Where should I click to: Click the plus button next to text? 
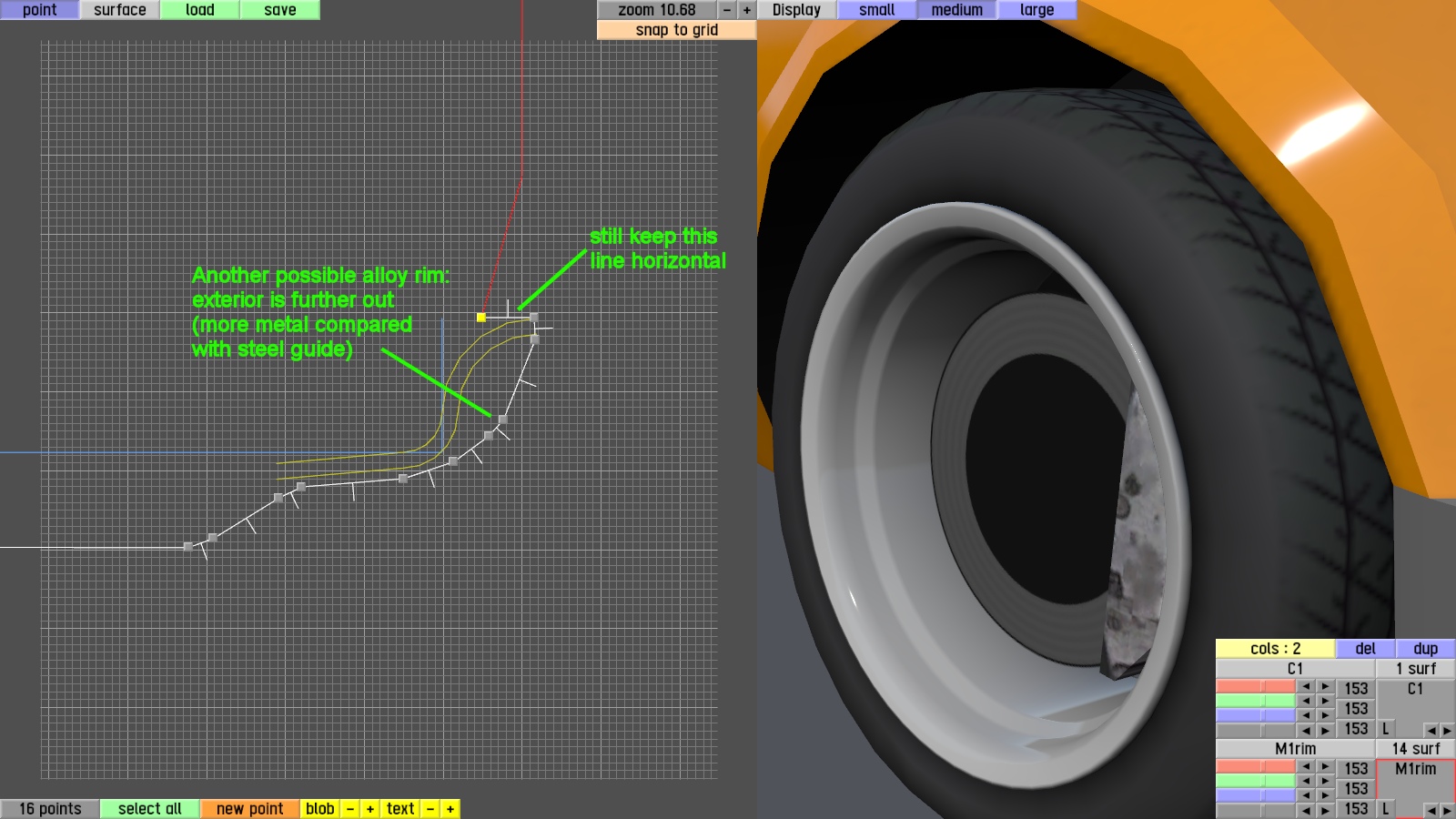450,809
